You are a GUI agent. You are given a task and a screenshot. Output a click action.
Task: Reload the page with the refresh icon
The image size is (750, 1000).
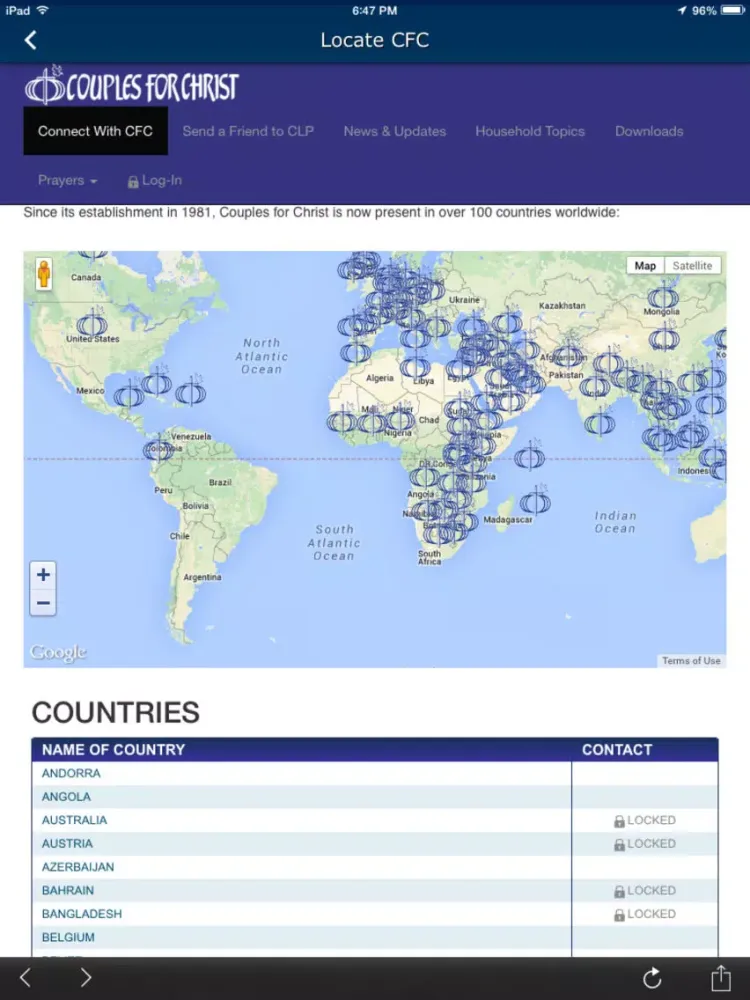[x=652, y=978]
